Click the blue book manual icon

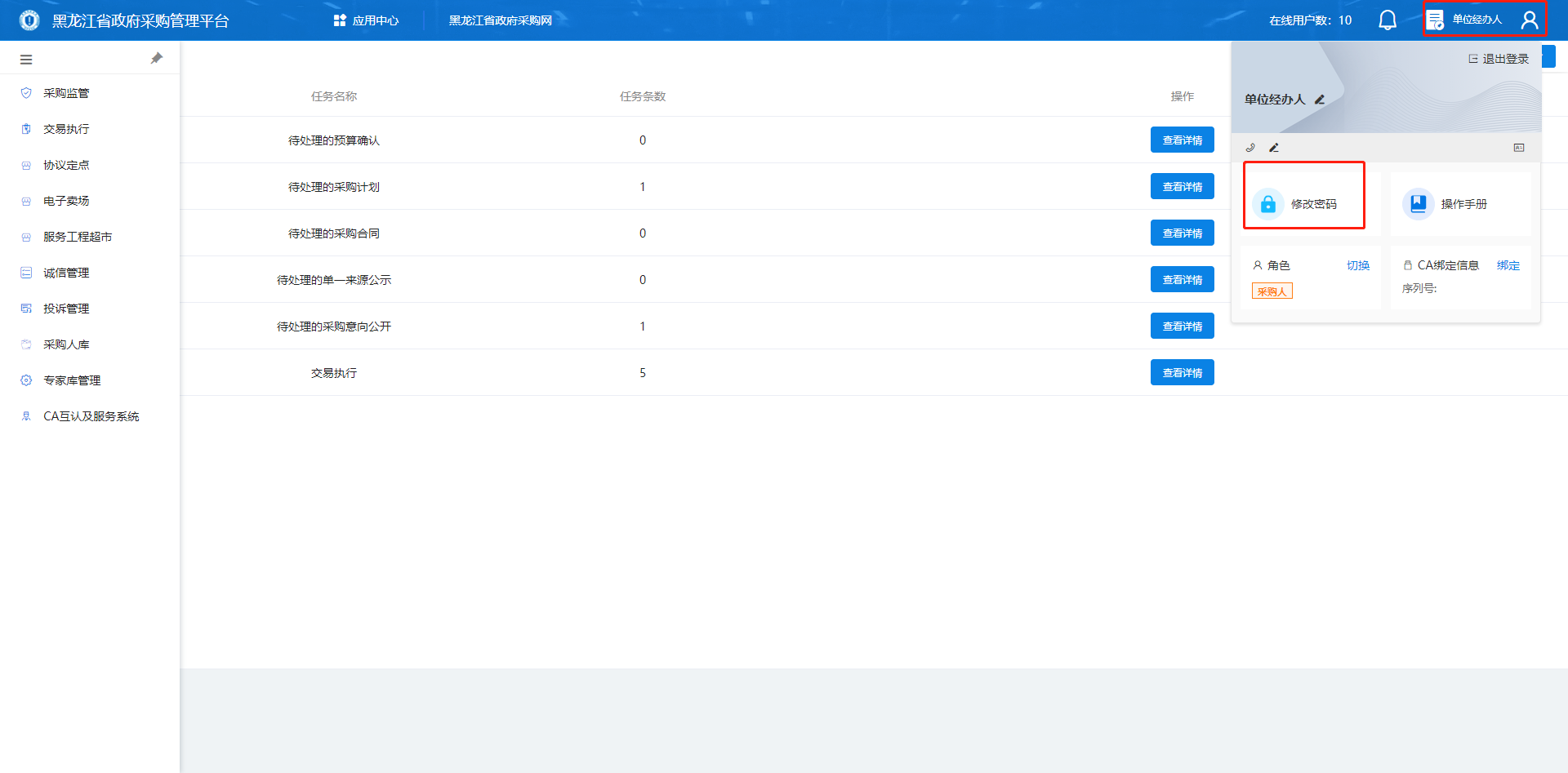click(x=1419, y=204)
